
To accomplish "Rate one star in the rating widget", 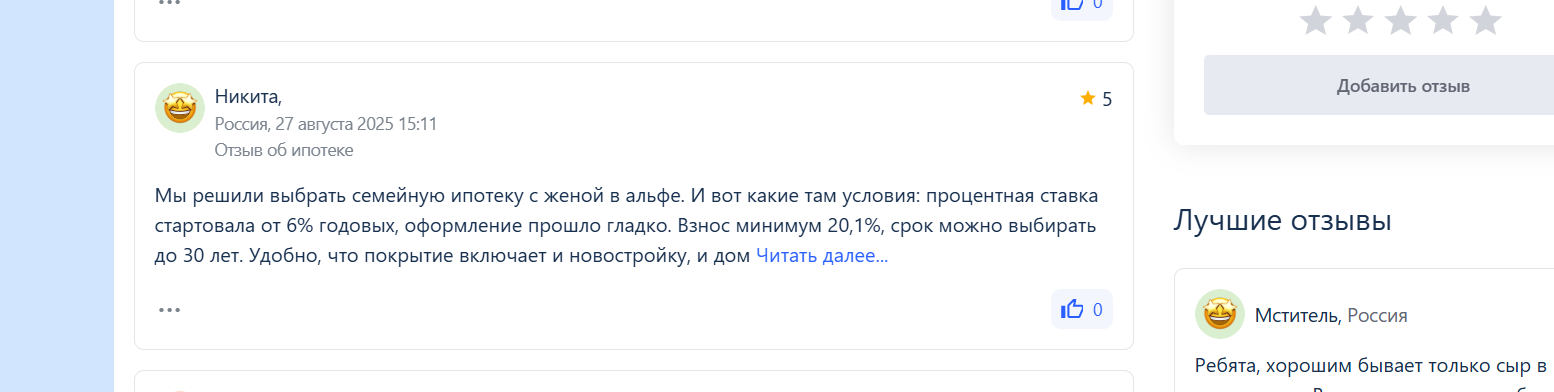I will [1314, 20].
